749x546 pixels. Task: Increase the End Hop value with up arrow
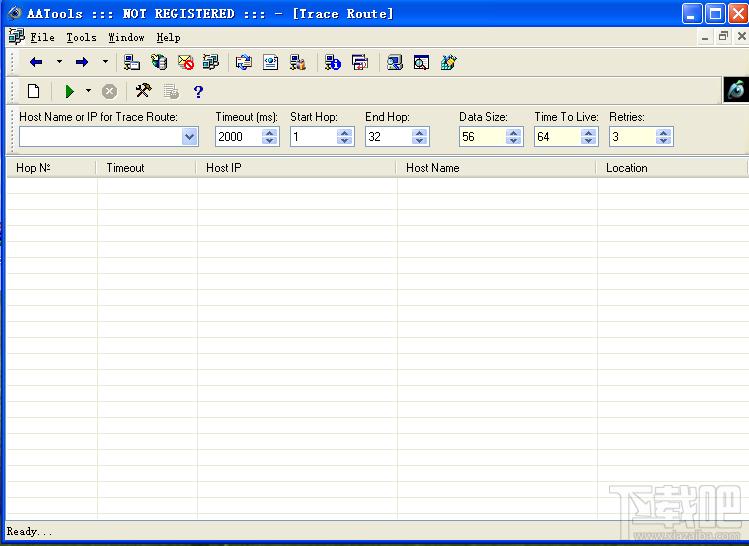coord(419,133)
